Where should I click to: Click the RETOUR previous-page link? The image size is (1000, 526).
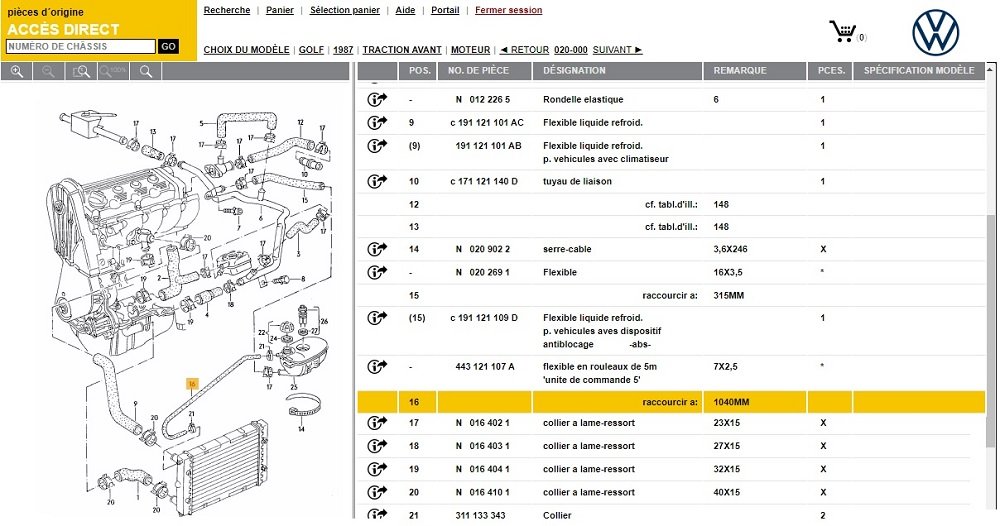[524, 50]
